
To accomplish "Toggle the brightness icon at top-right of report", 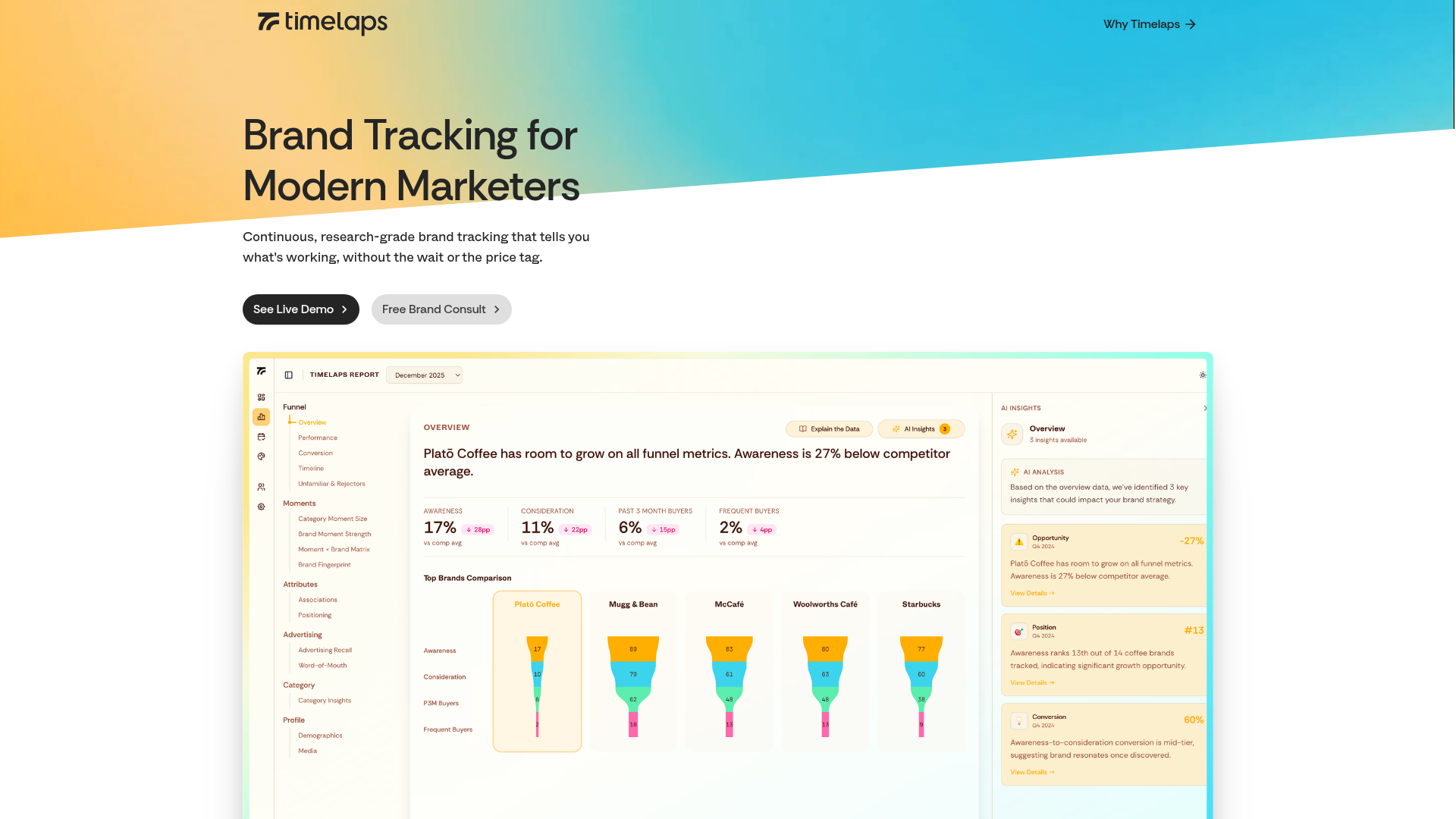I will tap(1202, 375).
